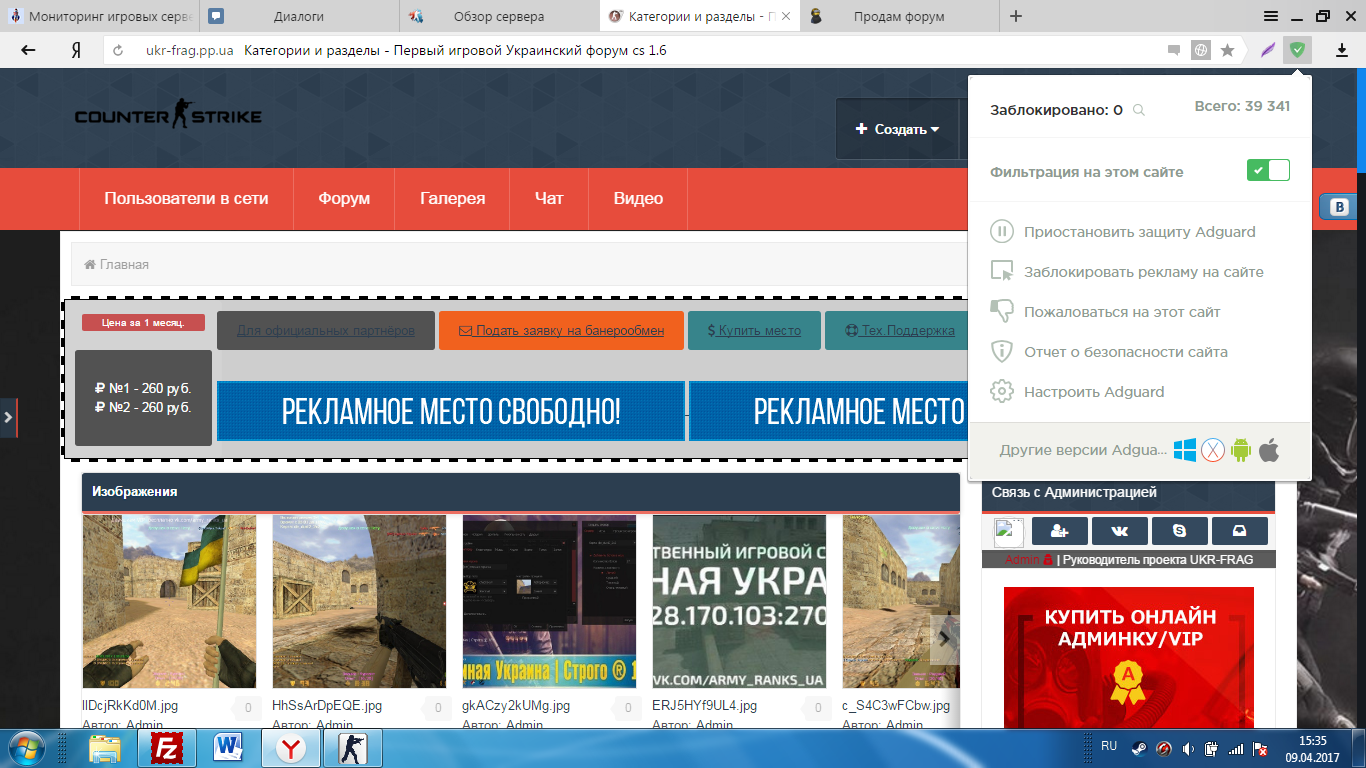Click Приостановить защиту Adguard
Image resolution: width=1366 pixels, height=768 pixels.
pyautogui.click(x=1139, y=232)
